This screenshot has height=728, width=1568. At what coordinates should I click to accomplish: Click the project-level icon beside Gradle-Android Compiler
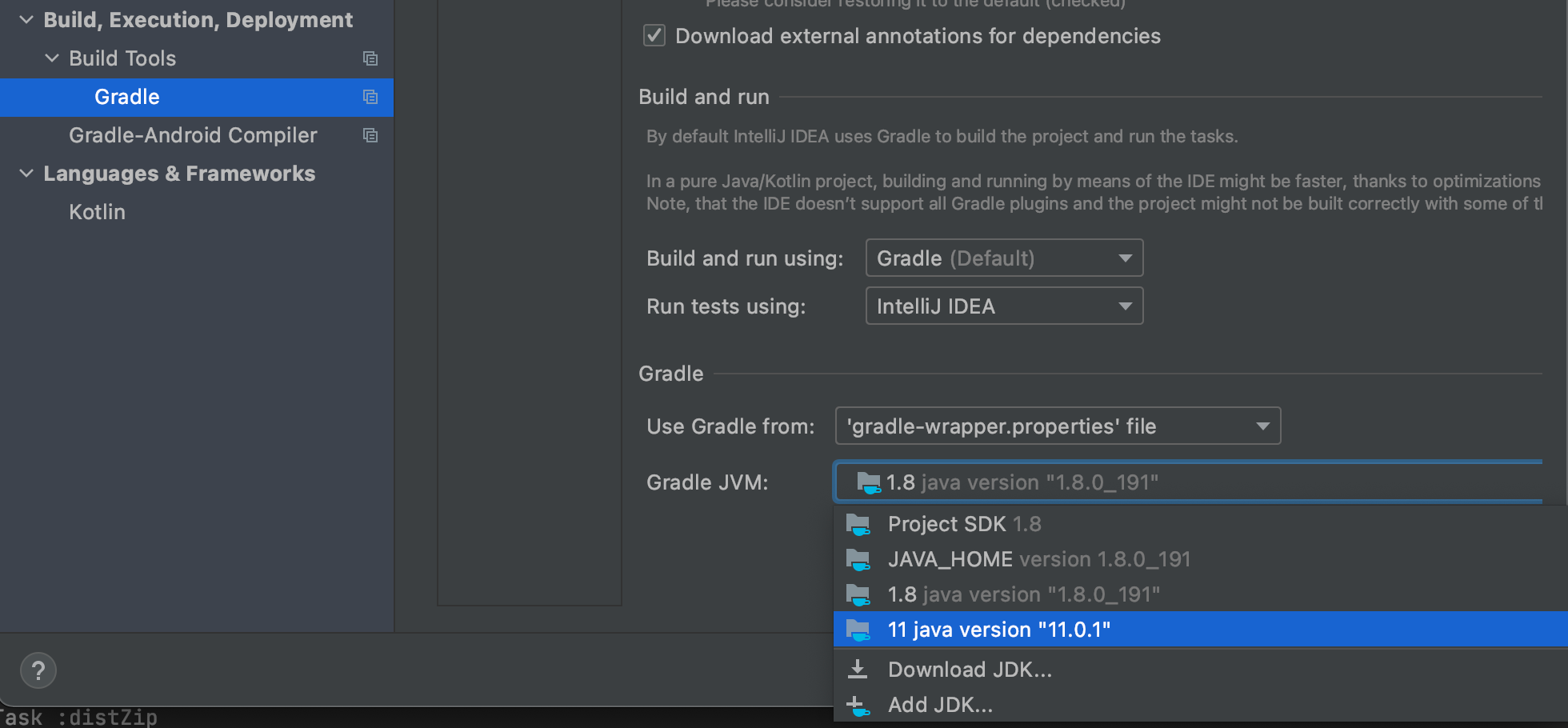pos(370,135)
